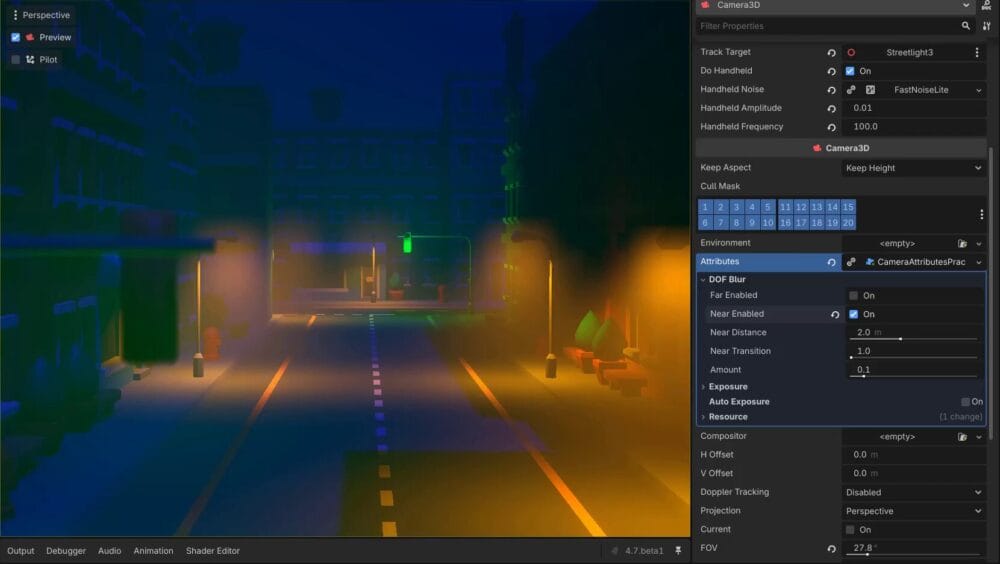Adjust the Near Distance slider
1000x564 pixels.
[x=913, y=339]
